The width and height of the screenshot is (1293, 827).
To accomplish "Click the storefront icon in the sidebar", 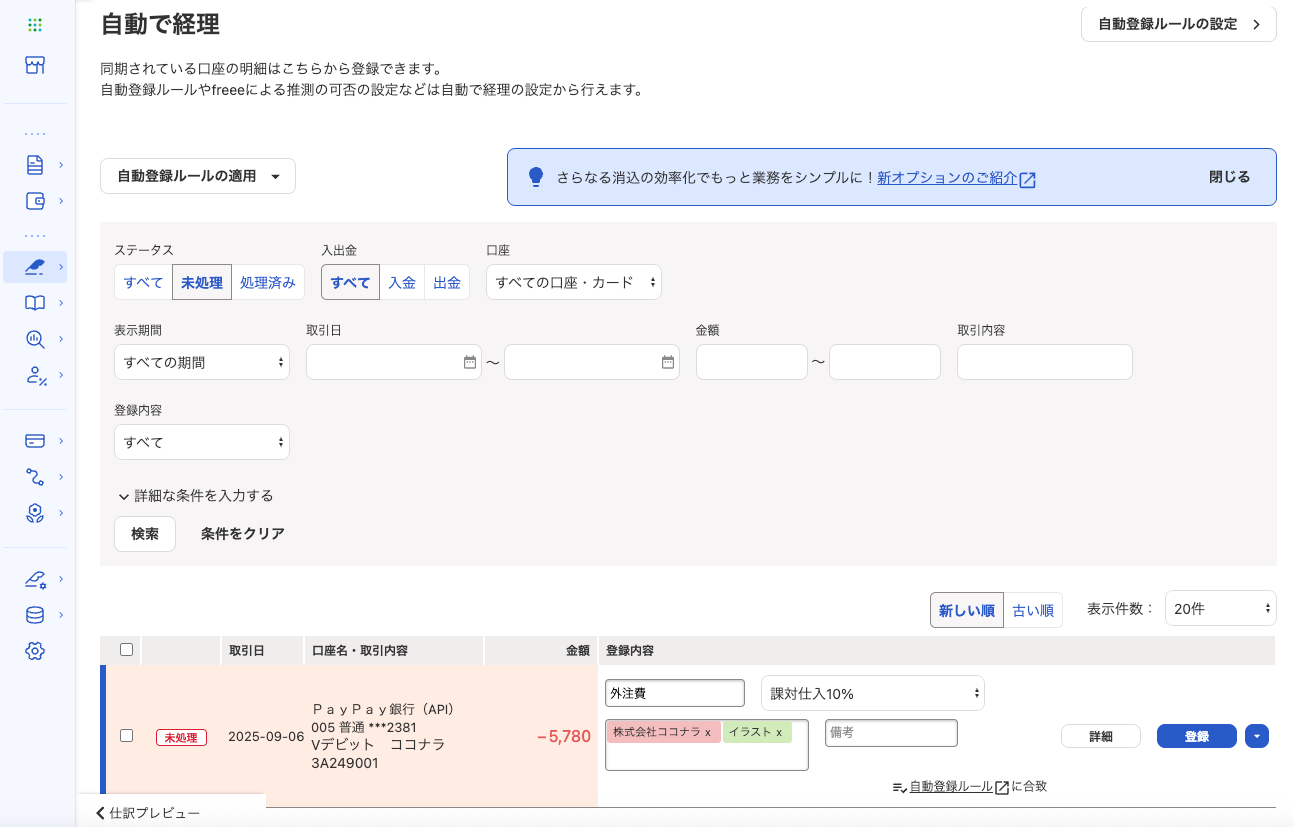I will 35,64.
